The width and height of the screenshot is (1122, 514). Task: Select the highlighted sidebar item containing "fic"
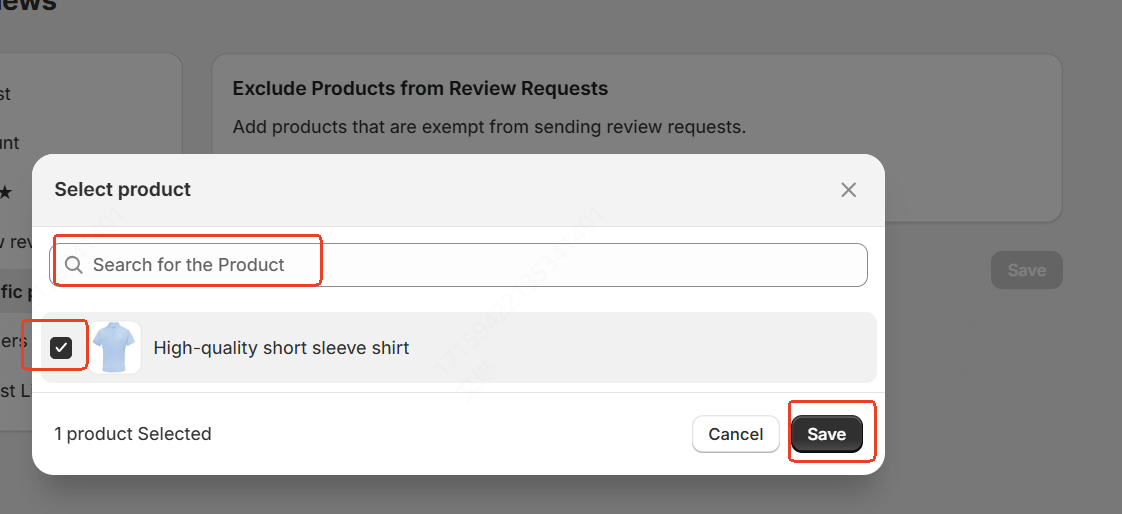[14, 291]
